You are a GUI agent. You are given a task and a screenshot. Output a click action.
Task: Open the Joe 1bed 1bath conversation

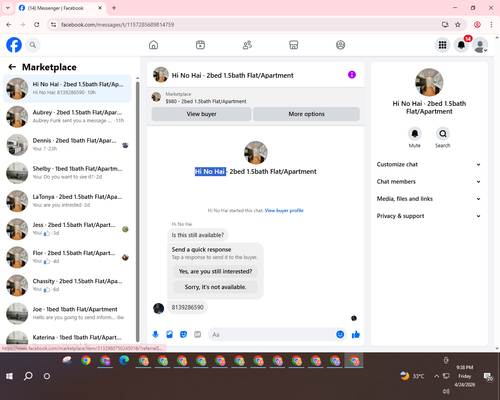point(68,313)
